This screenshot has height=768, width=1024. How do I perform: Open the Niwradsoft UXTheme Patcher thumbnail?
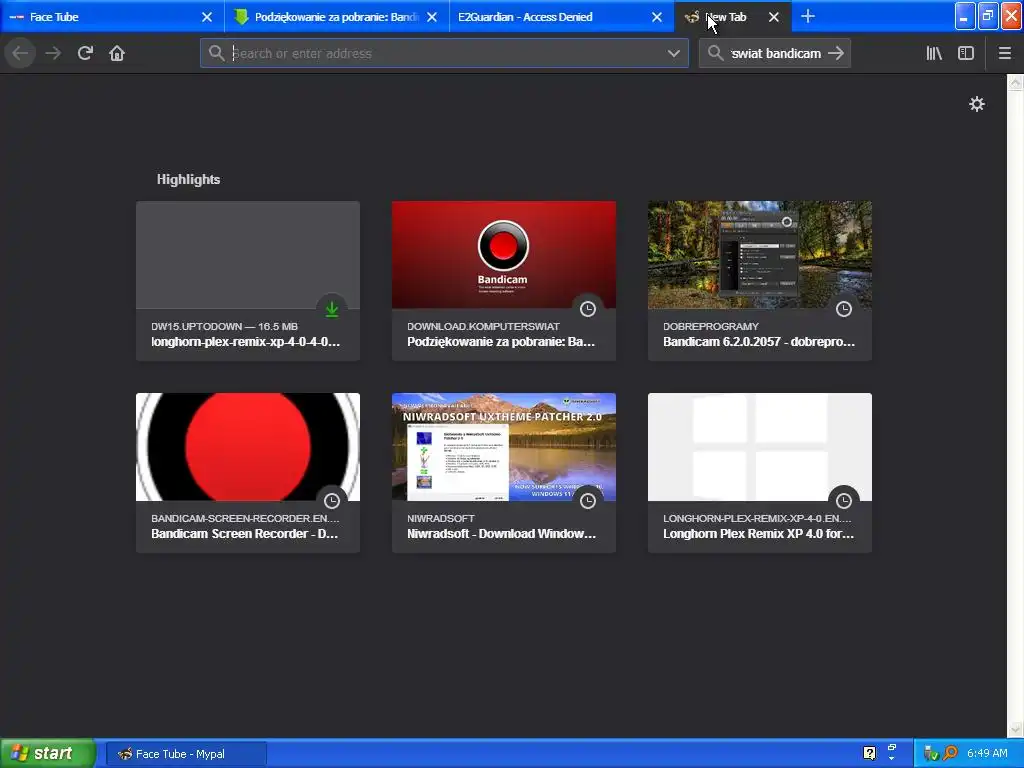point(504,447)
